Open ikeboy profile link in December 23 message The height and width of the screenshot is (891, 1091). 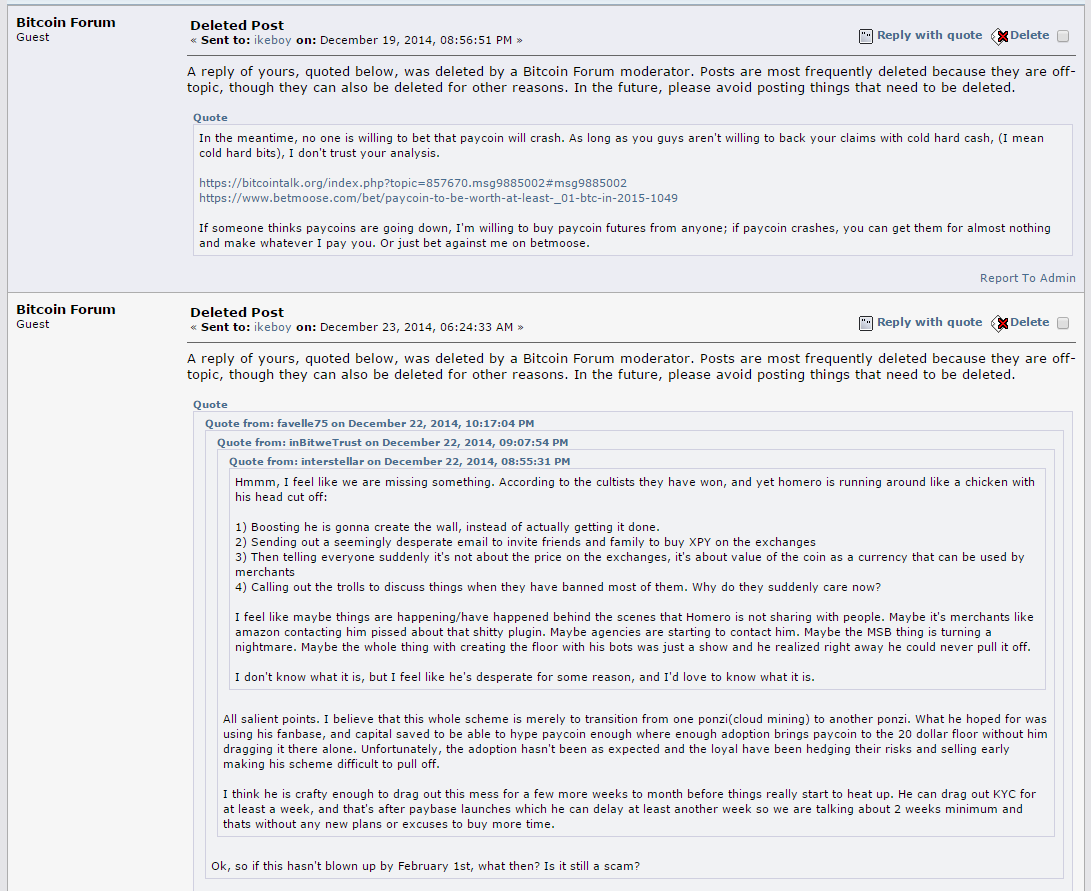point(273,328)
